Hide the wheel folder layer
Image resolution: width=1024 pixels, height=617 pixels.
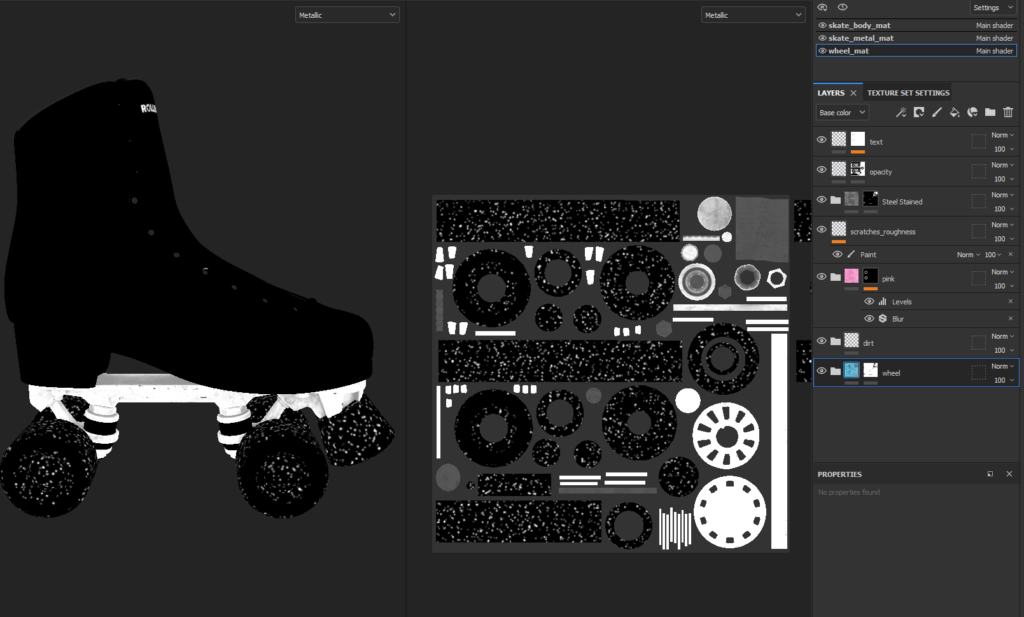(x=822, y=371)
